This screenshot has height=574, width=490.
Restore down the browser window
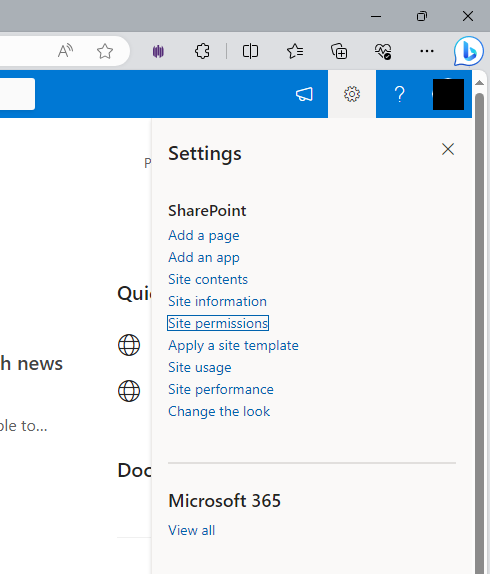pyautogui.click(x=422, y=16)
